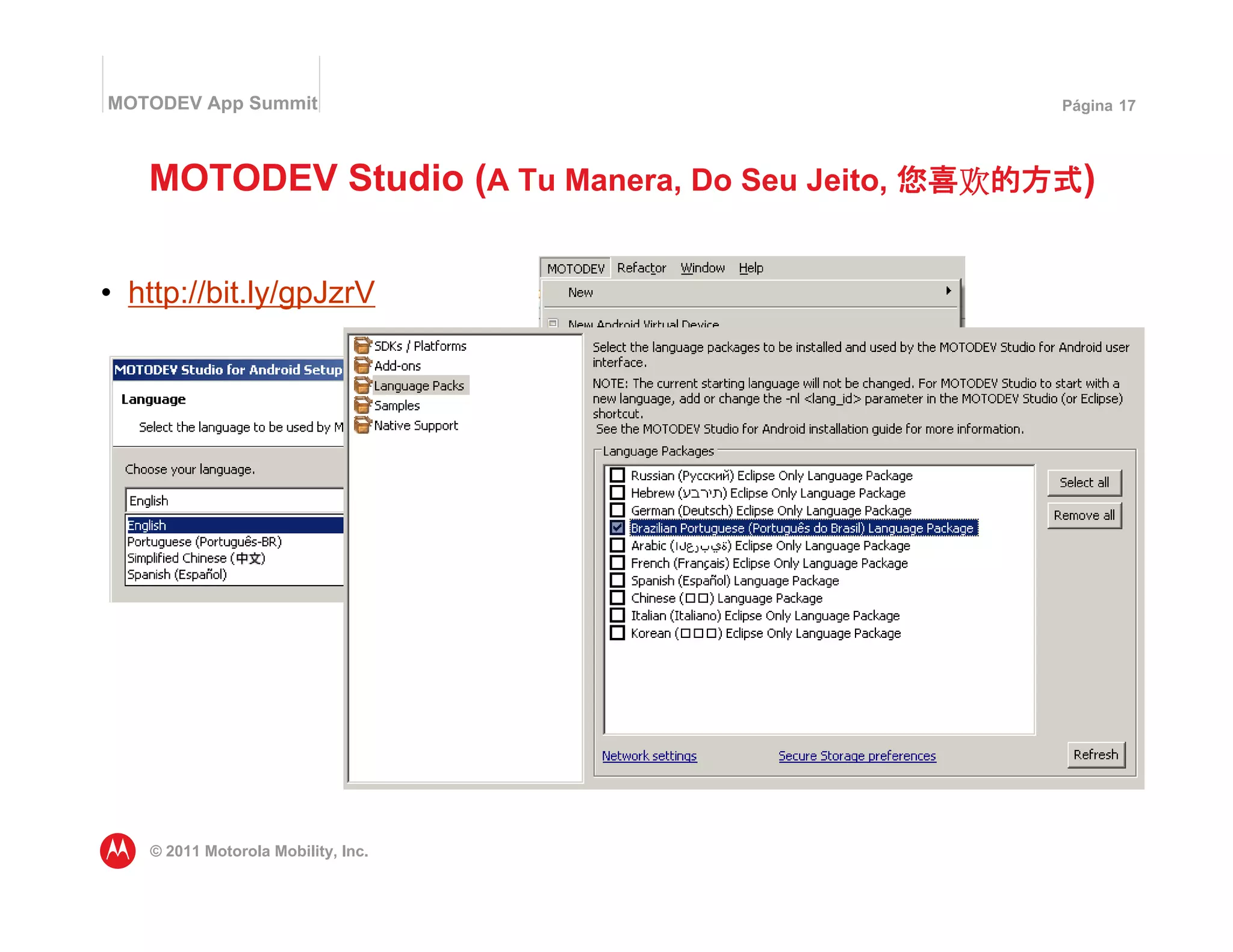Click the Select all button
The height and width of the screenshot is (952, 1233).
click(x=1084, y=483)
